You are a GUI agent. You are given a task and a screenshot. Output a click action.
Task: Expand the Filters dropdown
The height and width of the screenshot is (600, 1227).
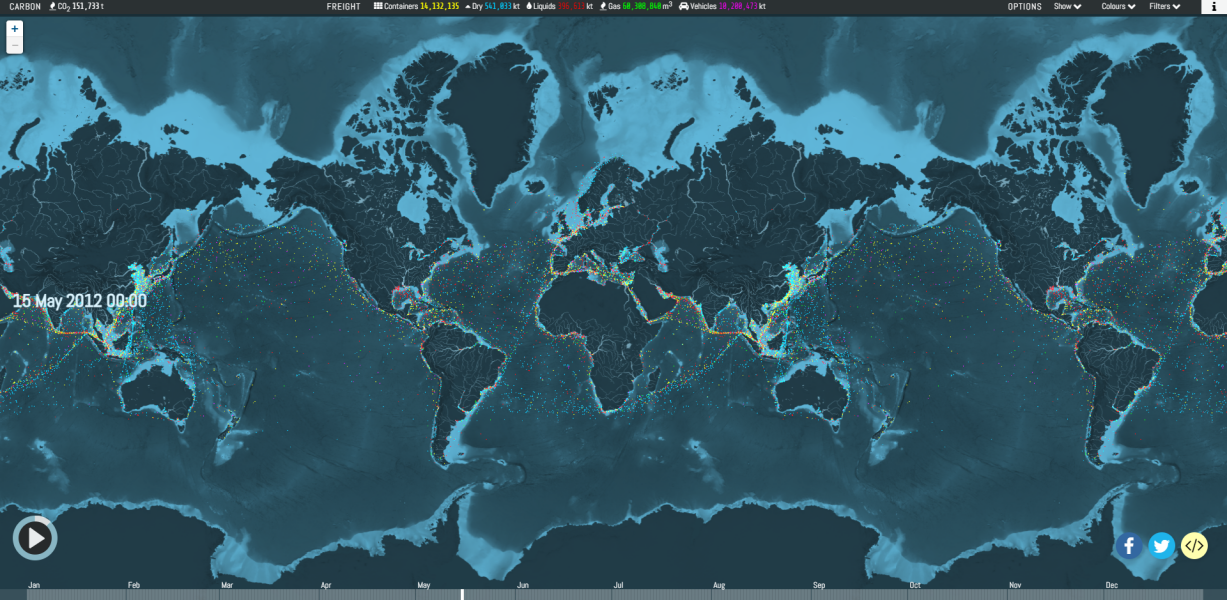1163,6
